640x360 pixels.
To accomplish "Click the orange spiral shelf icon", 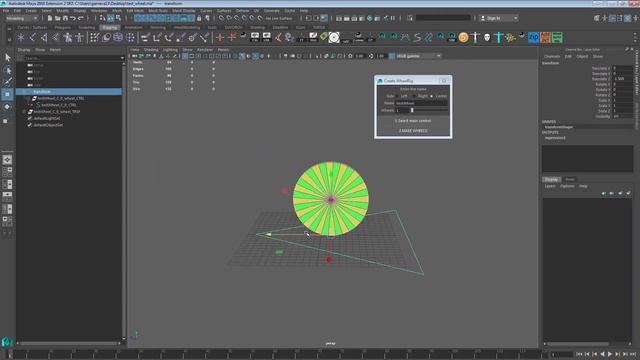I will tap(463, 38).
